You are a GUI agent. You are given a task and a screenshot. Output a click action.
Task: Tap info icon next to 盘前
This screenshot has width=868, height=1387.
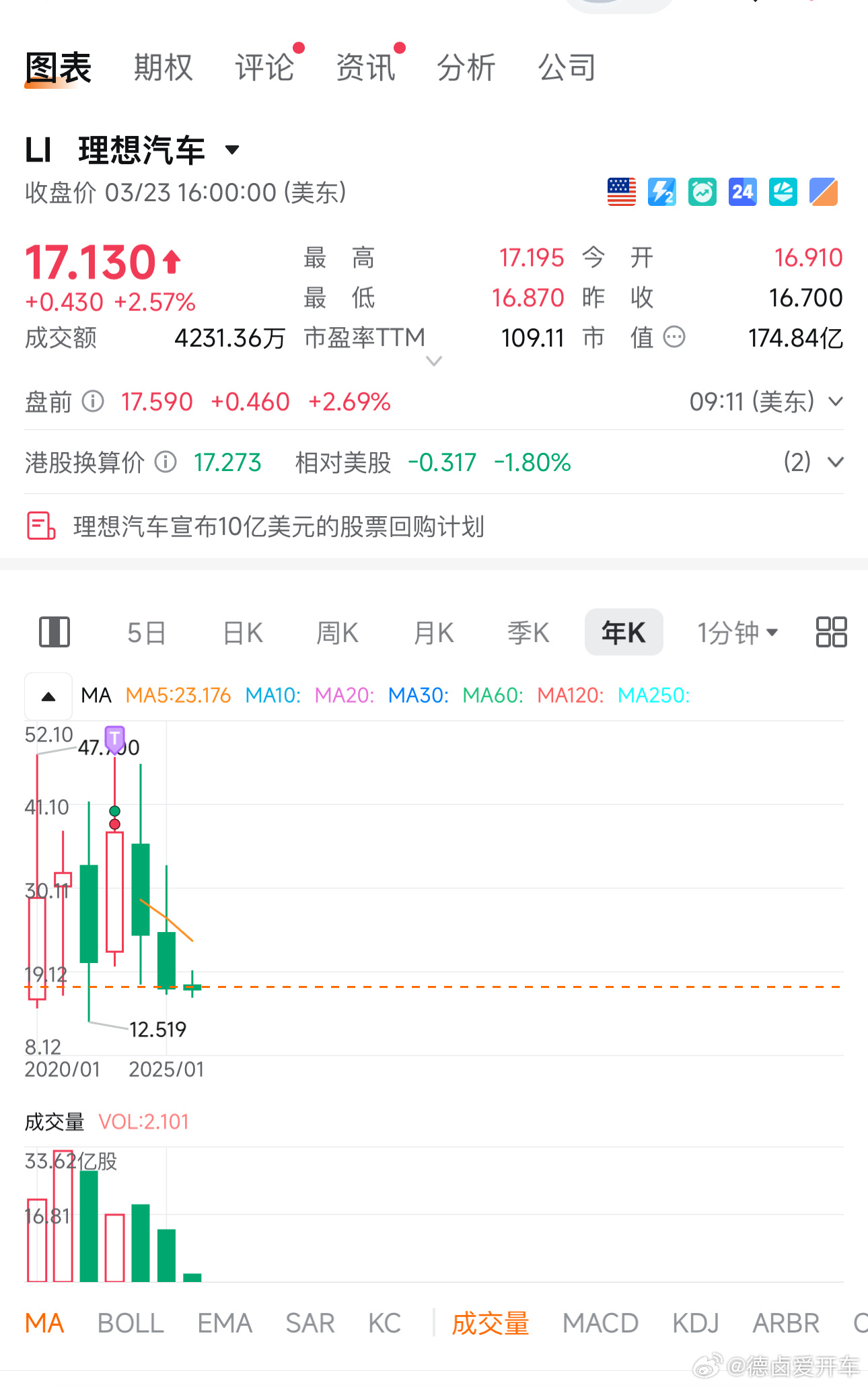coord(93,402)
